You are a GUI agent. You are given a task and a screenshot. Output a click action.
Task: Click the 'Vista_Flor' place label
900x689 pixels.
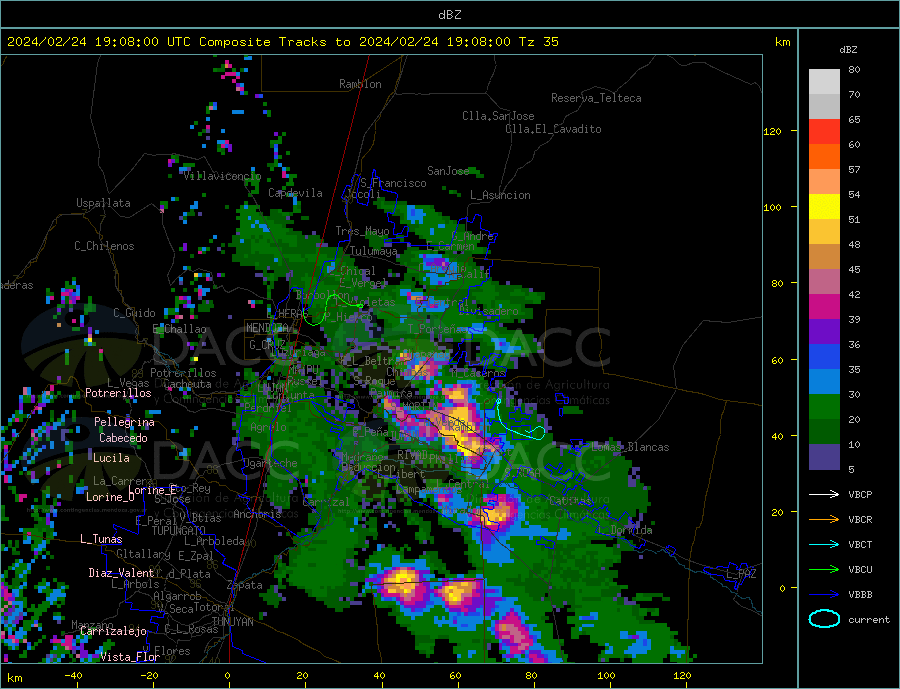click(130, 657)
